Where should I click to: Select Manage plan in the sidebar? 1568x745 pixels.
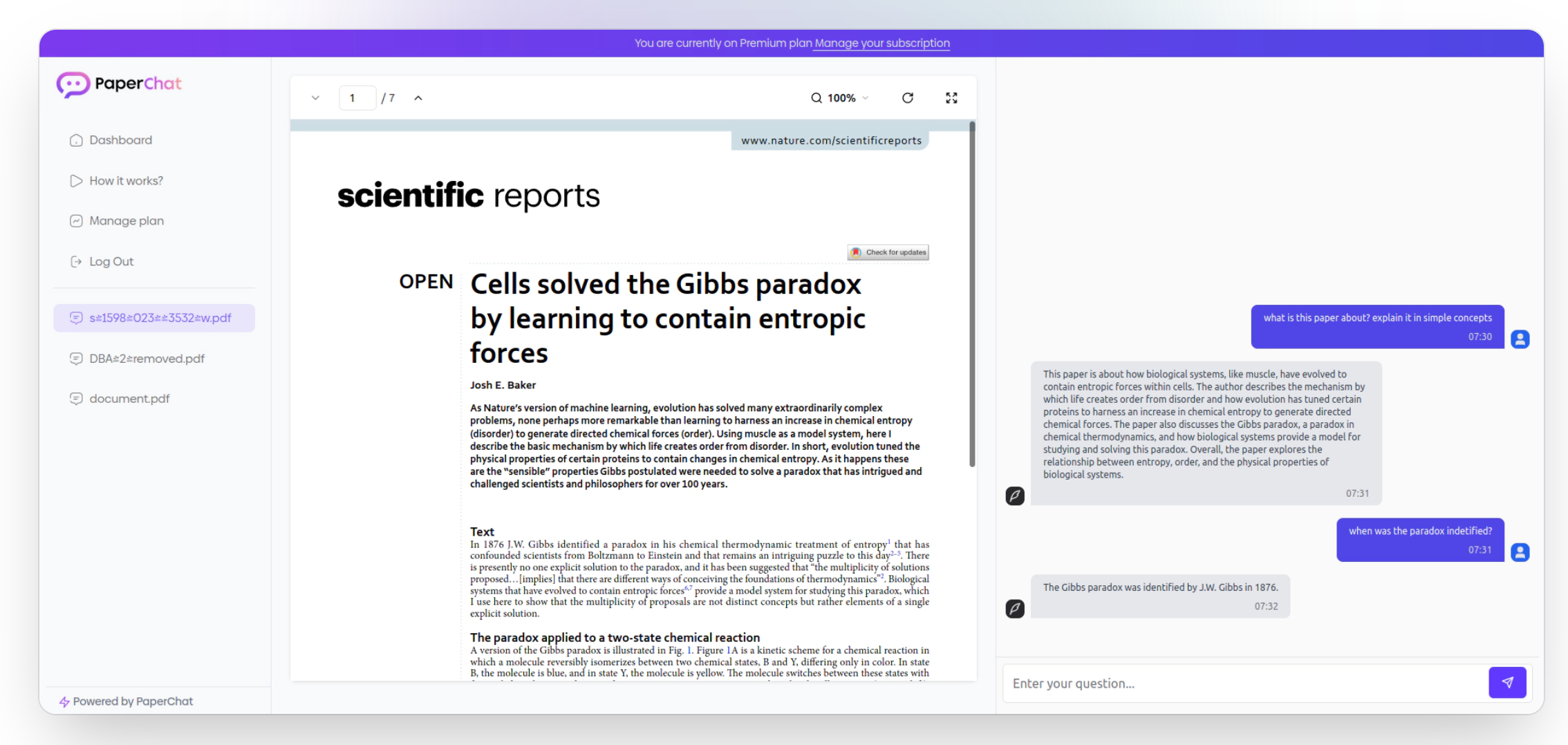tap(126, 221)
